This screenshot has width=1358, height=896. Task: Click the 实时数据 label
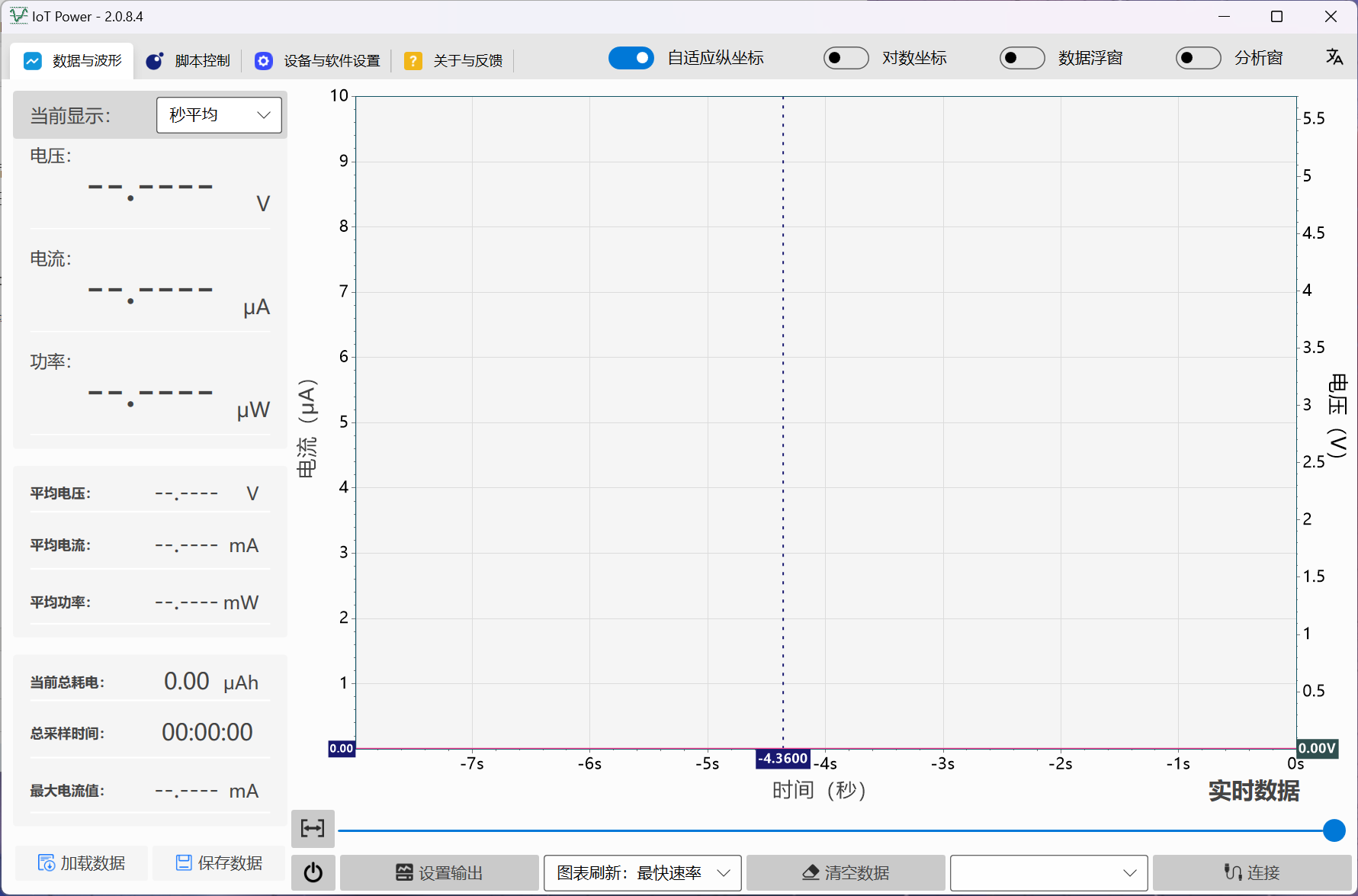1254,792
